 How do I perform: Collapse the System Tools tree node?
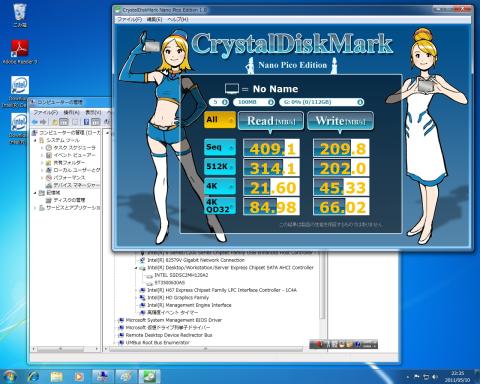tap(35, 140)
